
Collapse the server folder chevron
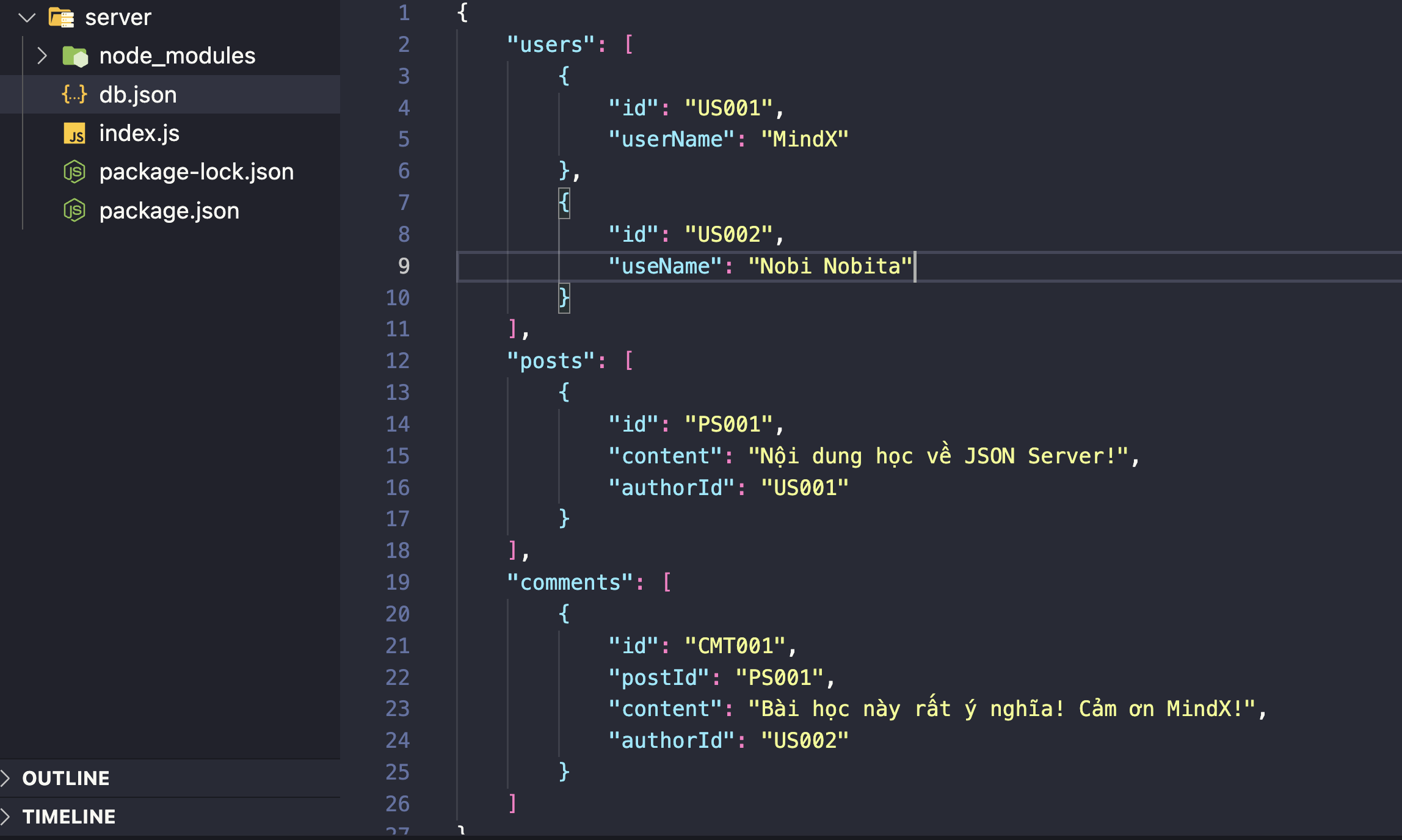pos(27,17)
